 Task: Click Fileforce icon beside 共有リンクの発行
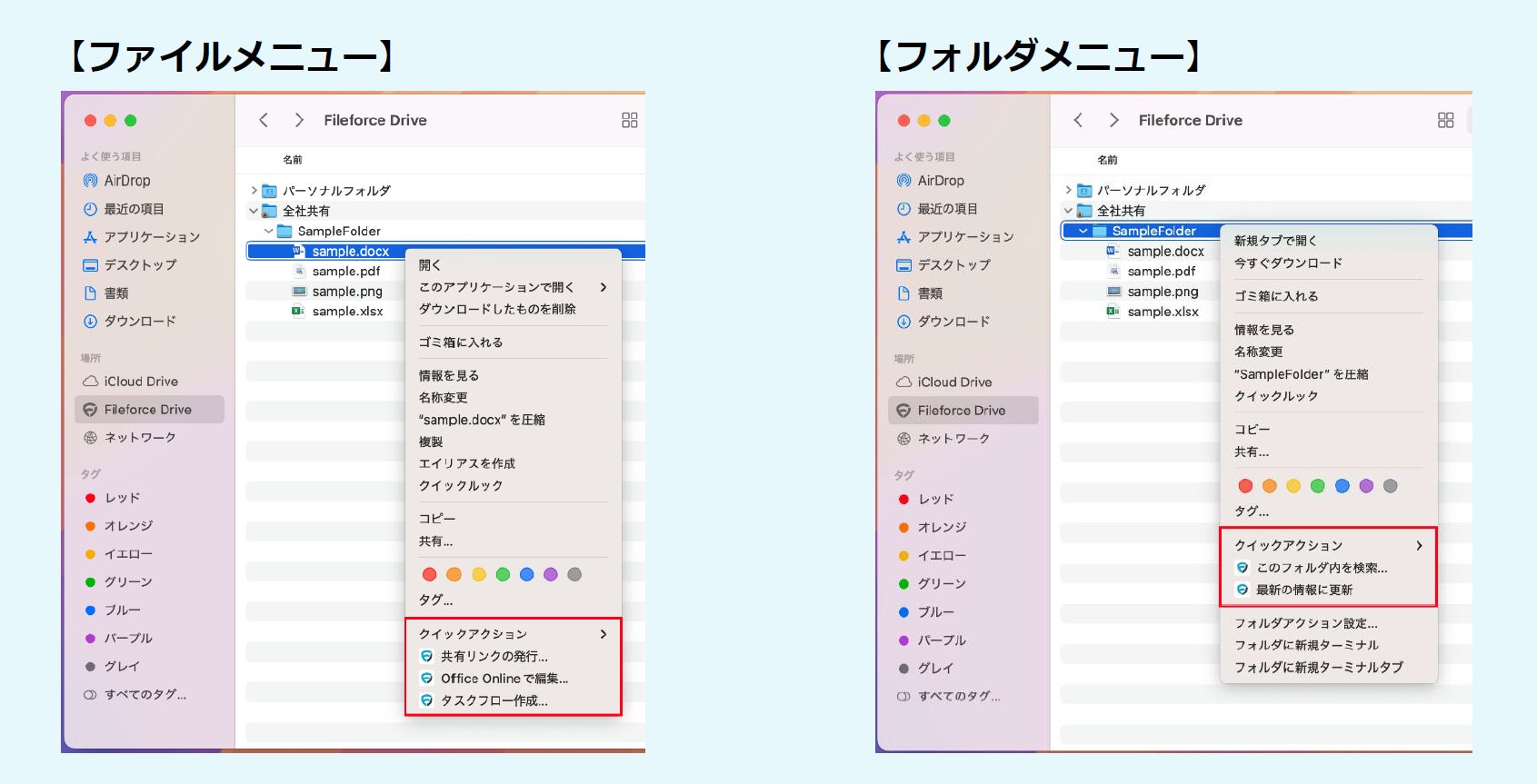426,656
